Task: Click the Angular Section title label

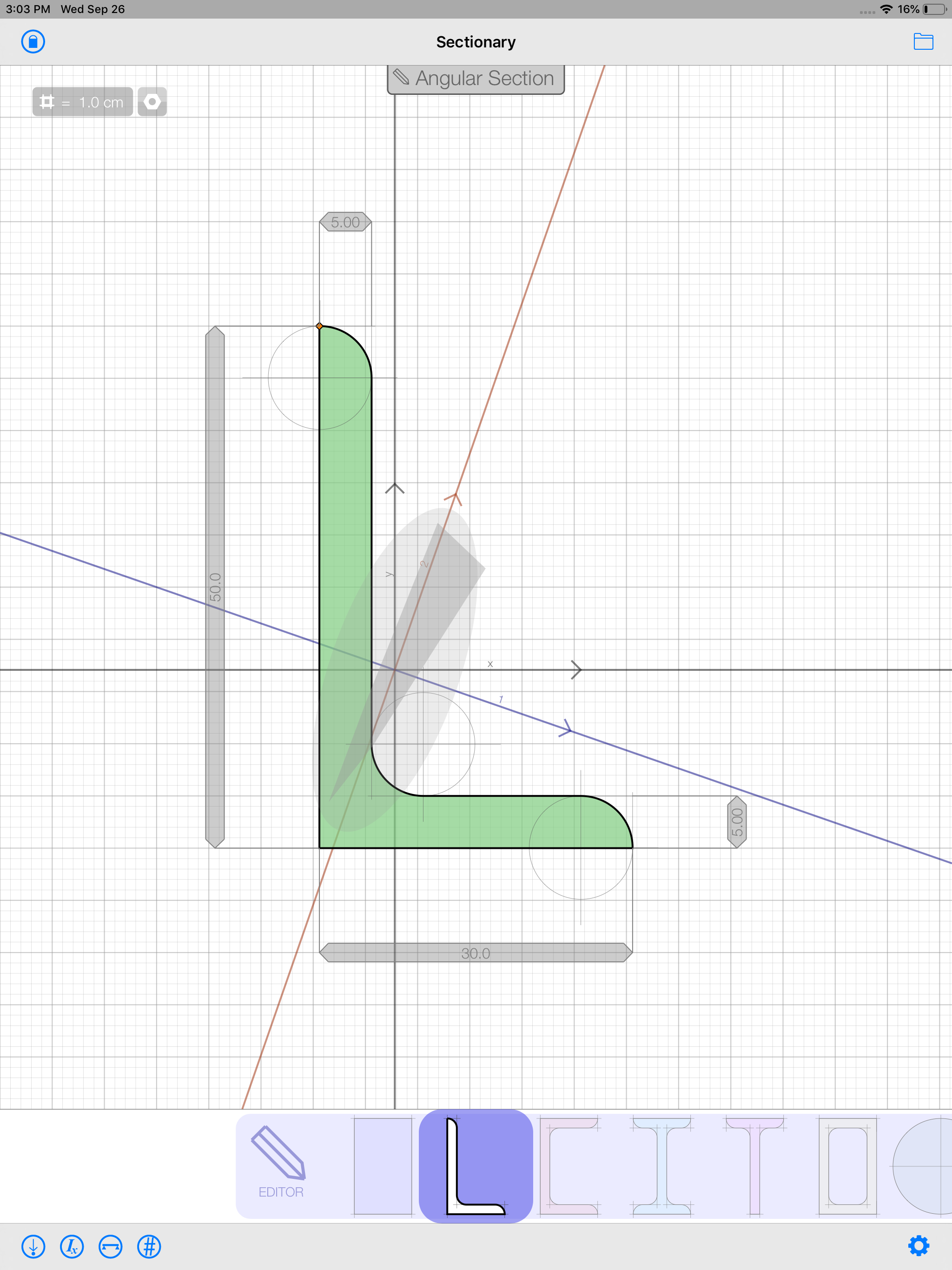Action: click(x=476, y=79)
